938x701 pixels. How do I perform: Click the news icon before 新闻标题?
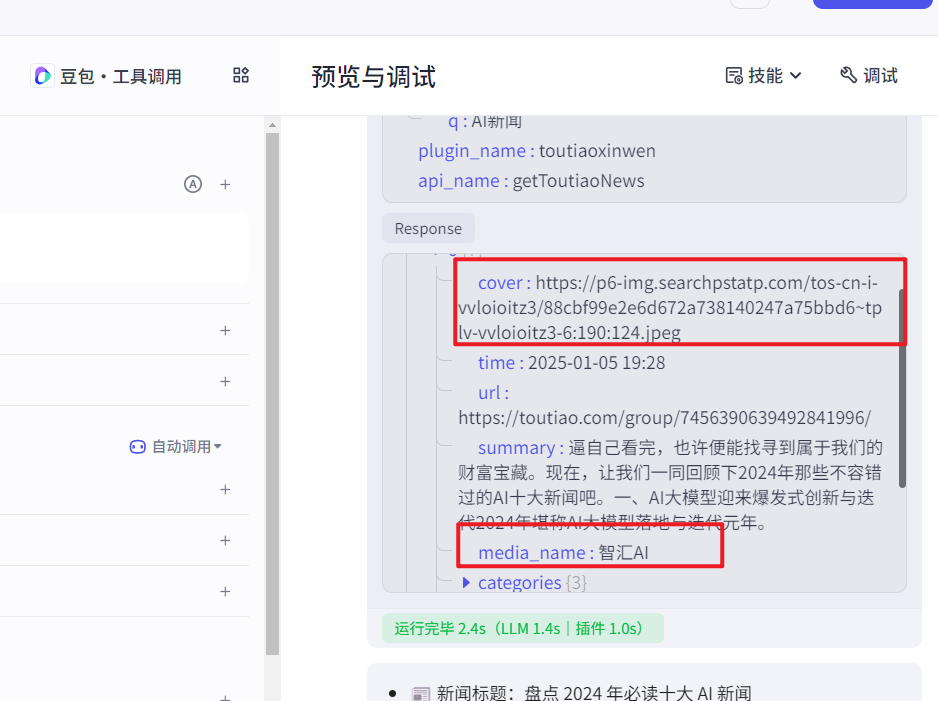coord(421,694)
